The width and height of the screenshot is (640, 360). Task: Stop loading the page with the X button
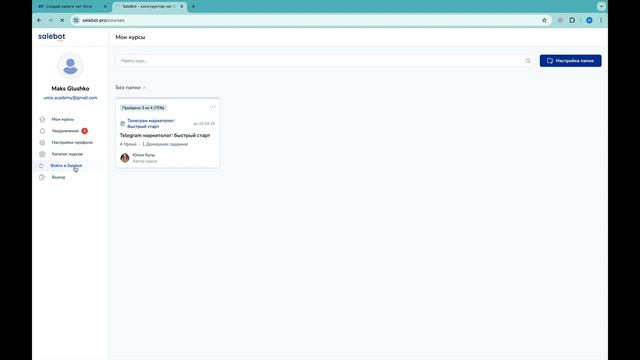tap(62, 20)
